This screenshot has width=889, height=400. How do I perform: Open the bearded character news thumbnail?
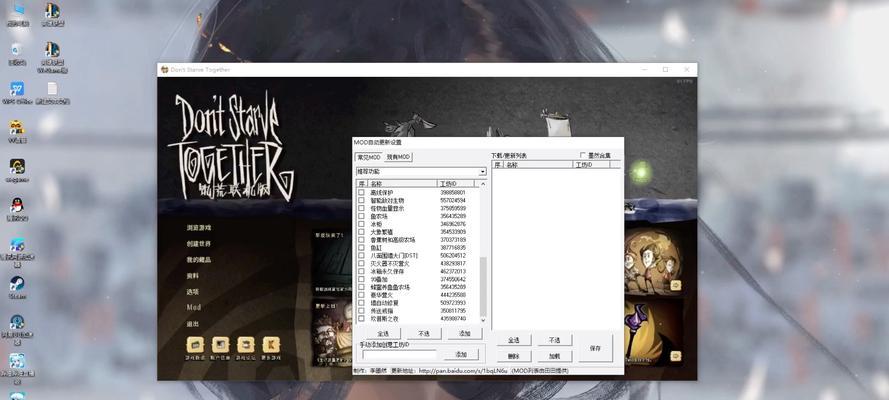point(332,332)
